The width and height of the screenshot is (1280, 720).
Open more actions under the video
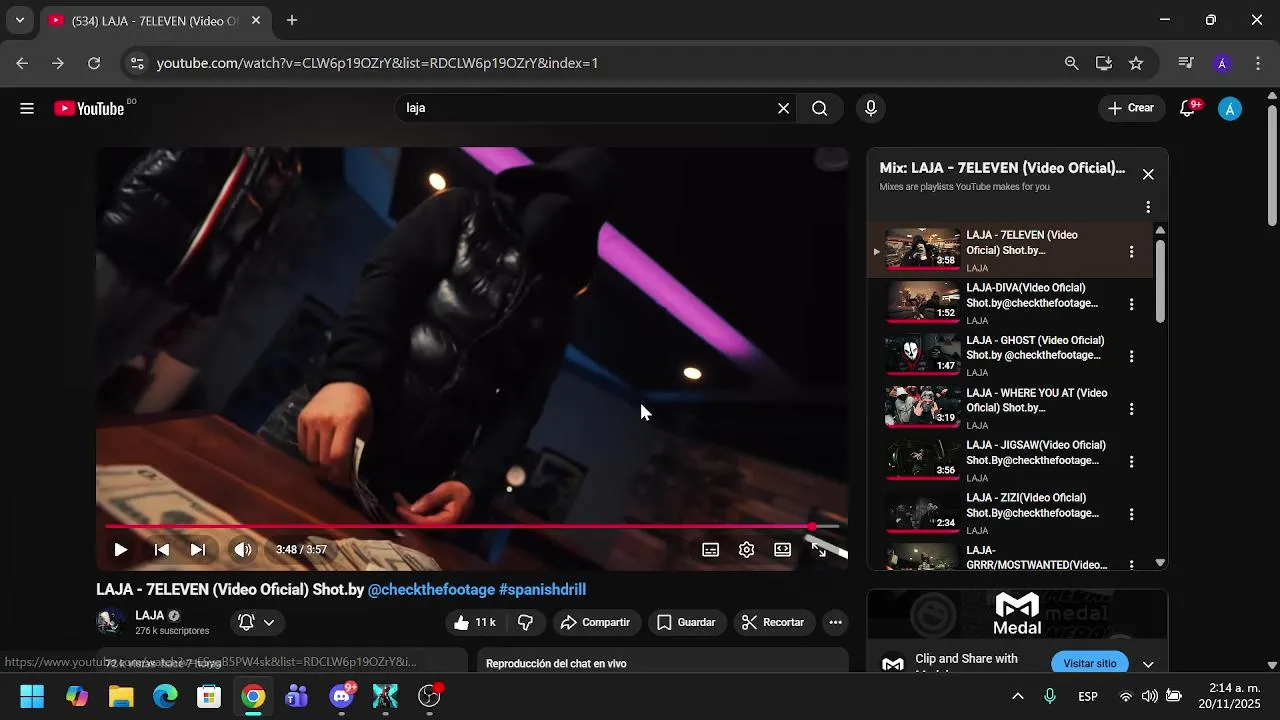pos(835,622)
